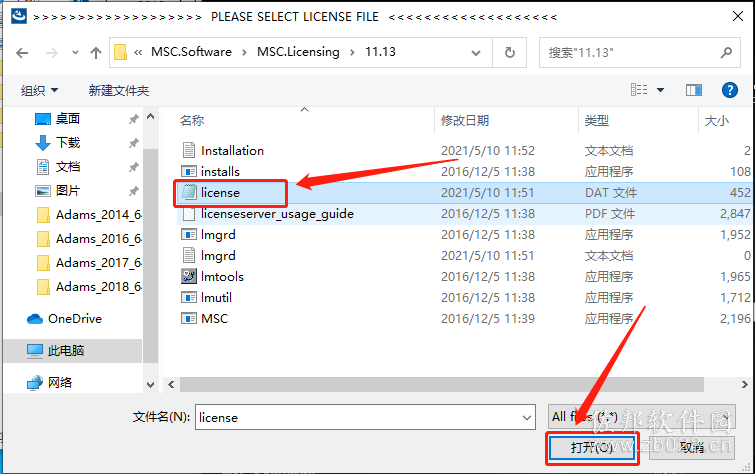Select the installs application file

coord(220,171)
